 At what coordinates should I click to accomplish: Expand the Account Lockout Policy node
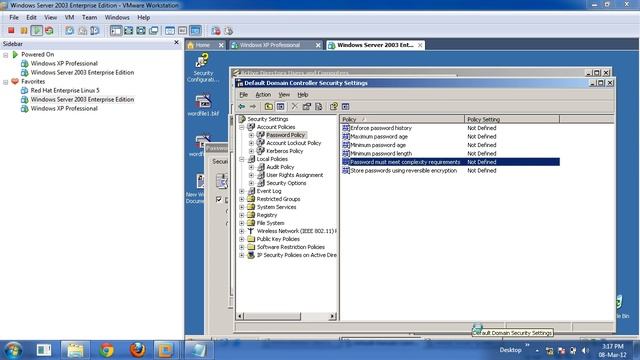251,143
